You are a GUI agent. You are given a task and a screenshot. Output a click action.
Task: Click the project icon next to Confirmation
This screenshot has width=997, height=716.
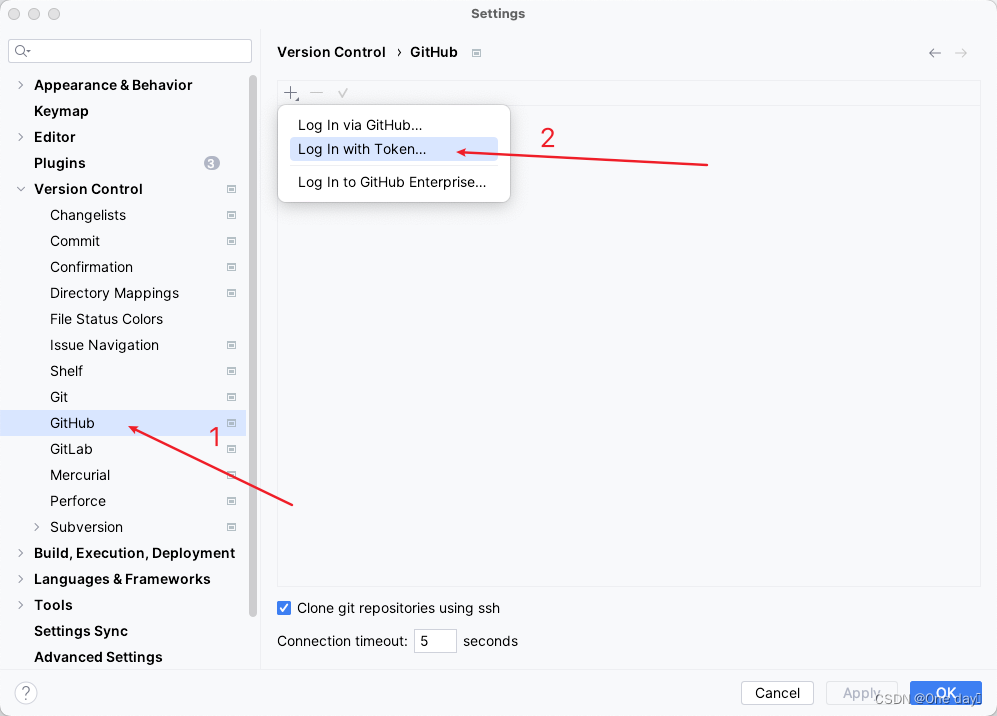[x=231, y=268]
